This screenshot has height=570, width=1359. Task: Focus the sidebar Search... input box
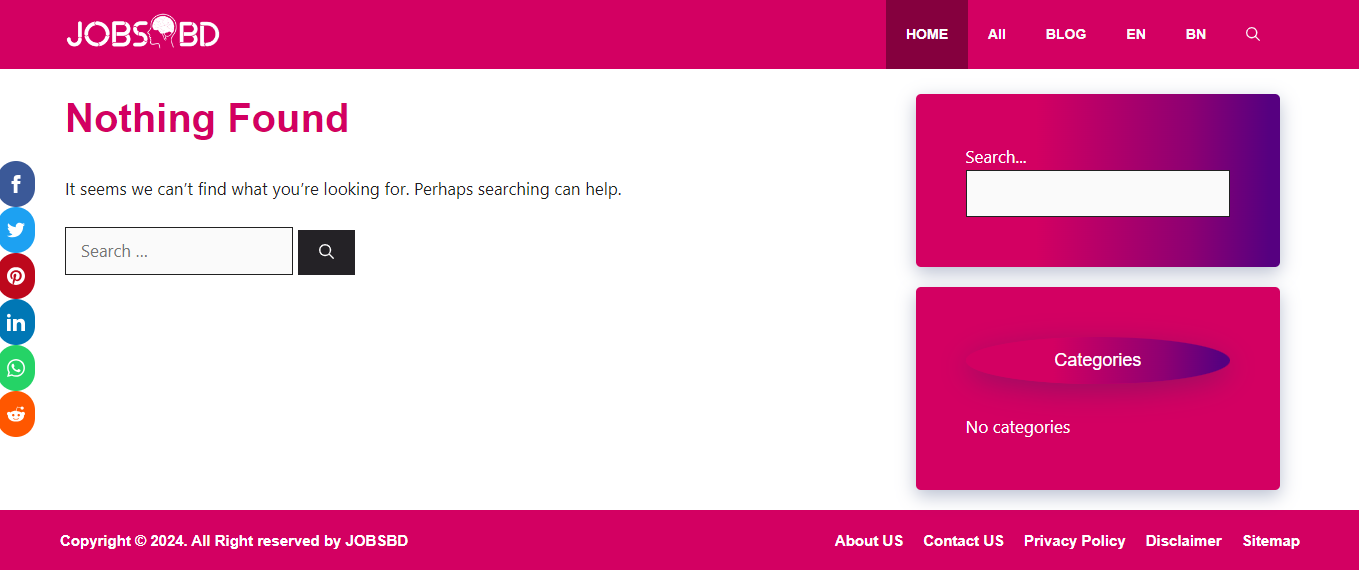point(1097,193)
